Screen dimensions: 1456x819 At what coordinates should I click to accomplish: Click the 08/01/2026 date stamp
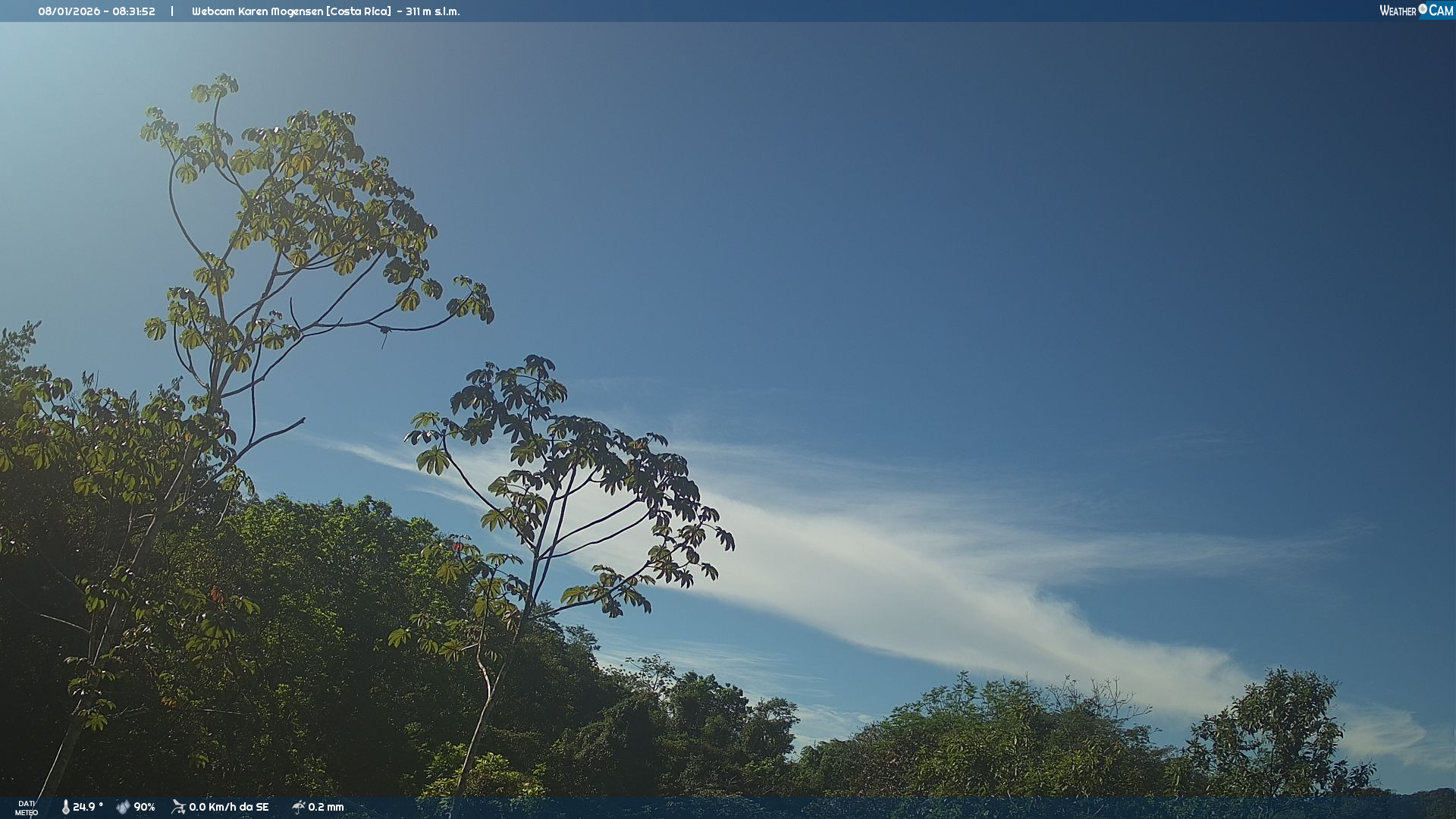click(x=69, y=11)
